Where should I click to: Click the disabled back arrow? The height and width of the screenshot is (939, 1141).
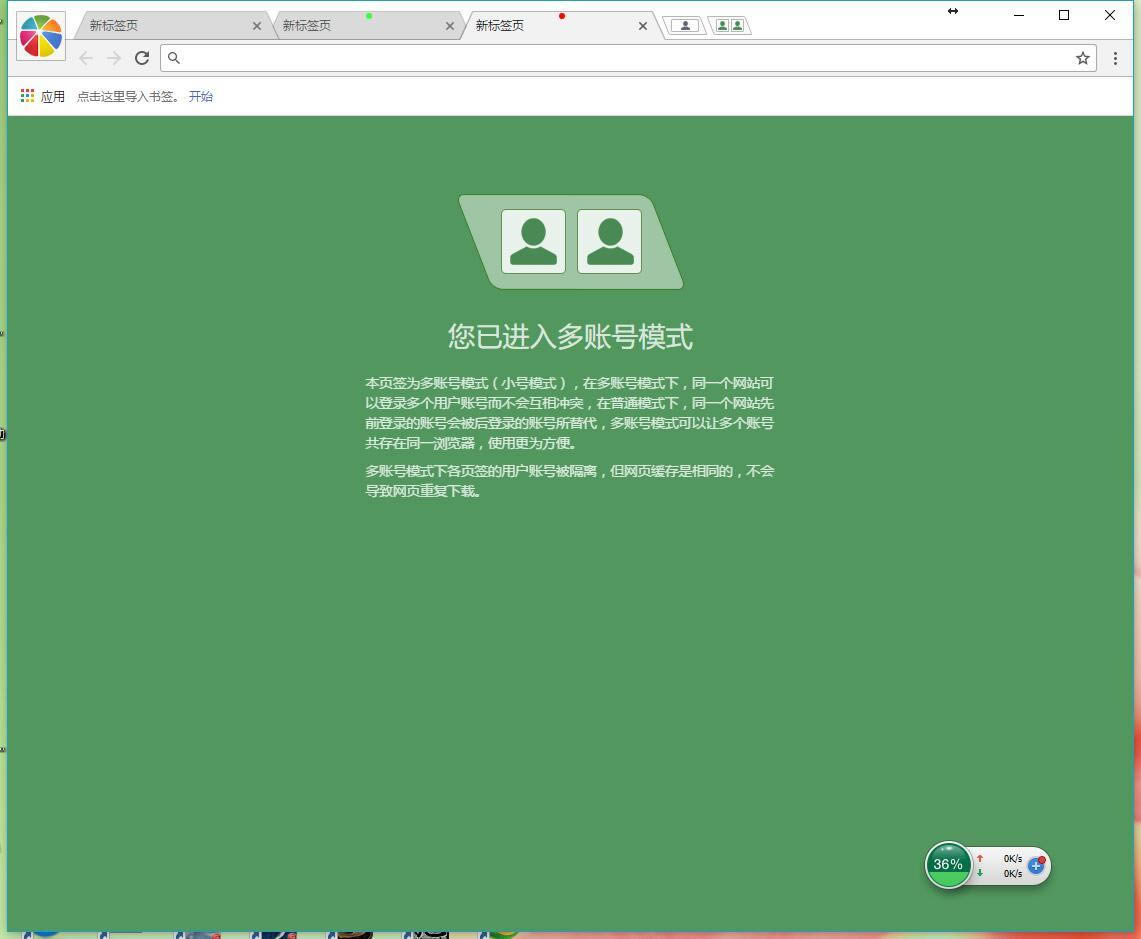86,58
